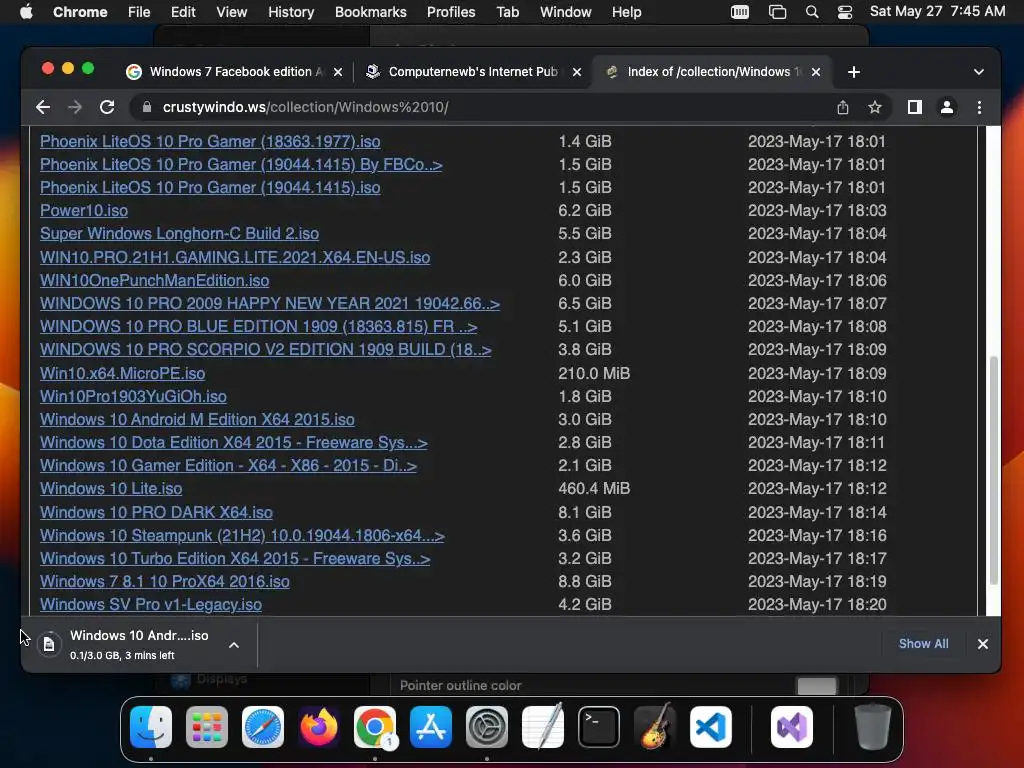1024x768 pixels.
Task: Expand the tab search chevron
Action: (x=978, y=72)
